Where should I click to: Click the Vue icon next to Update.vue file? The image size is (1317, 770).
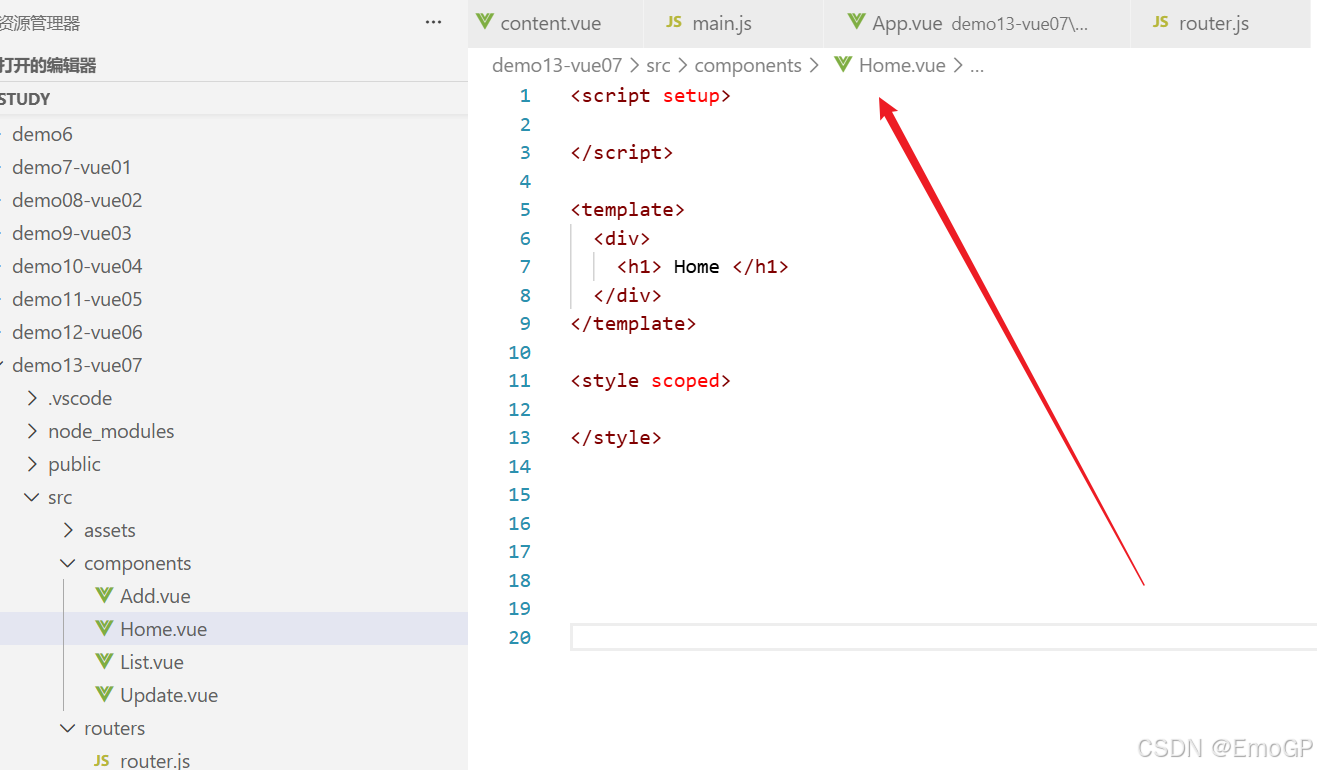104,694
